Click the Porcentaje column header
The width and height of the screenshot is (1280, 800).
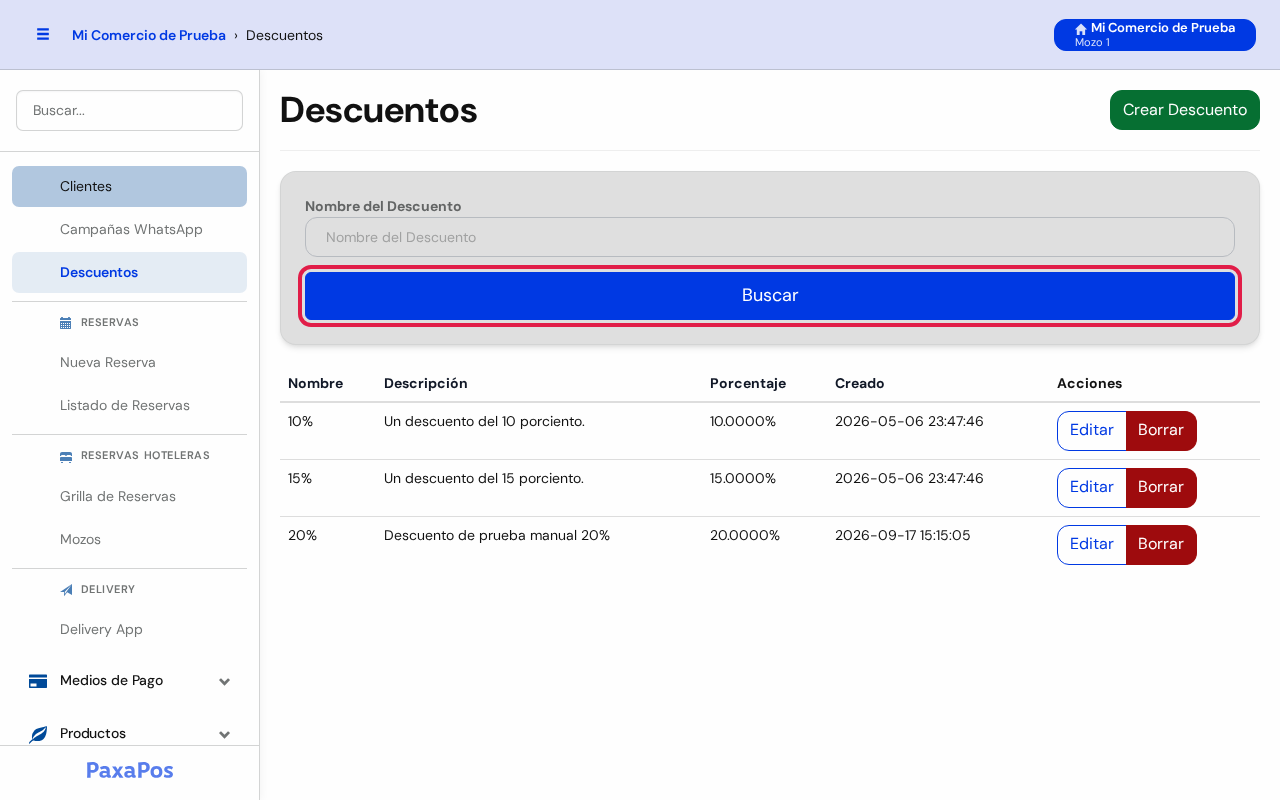[748, 384]
